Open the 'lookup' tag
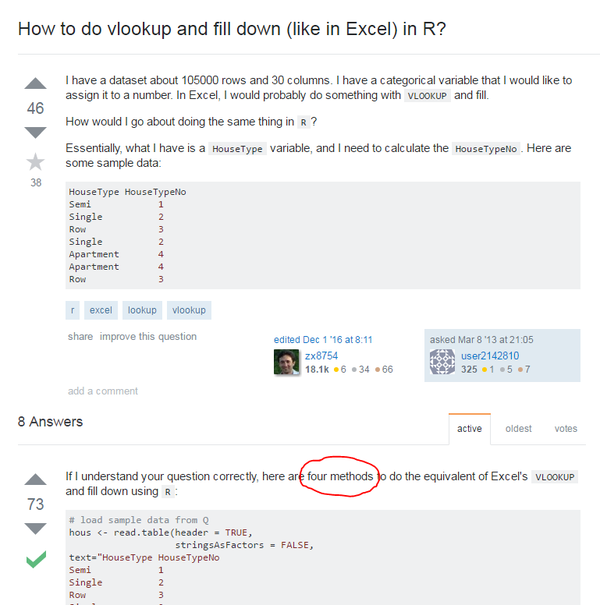Image resolution: width=600 pixels, height=605 pixels. coord(142,310)
